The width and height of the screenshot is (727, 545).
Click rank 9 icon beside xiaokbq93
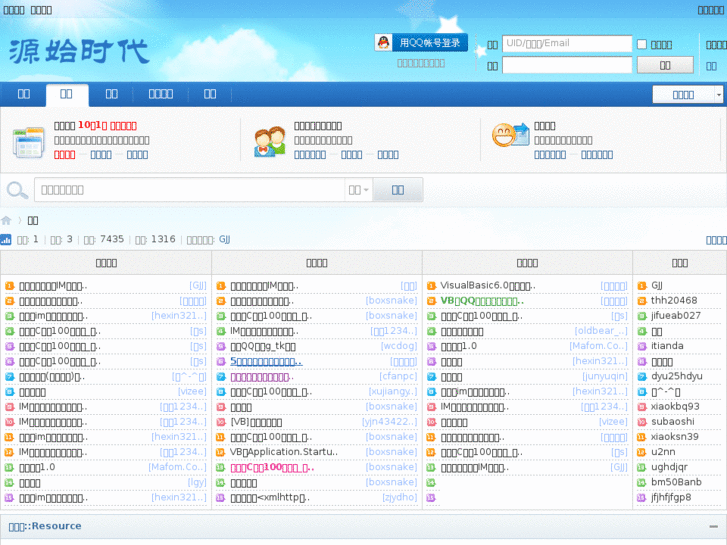point(642,407)
